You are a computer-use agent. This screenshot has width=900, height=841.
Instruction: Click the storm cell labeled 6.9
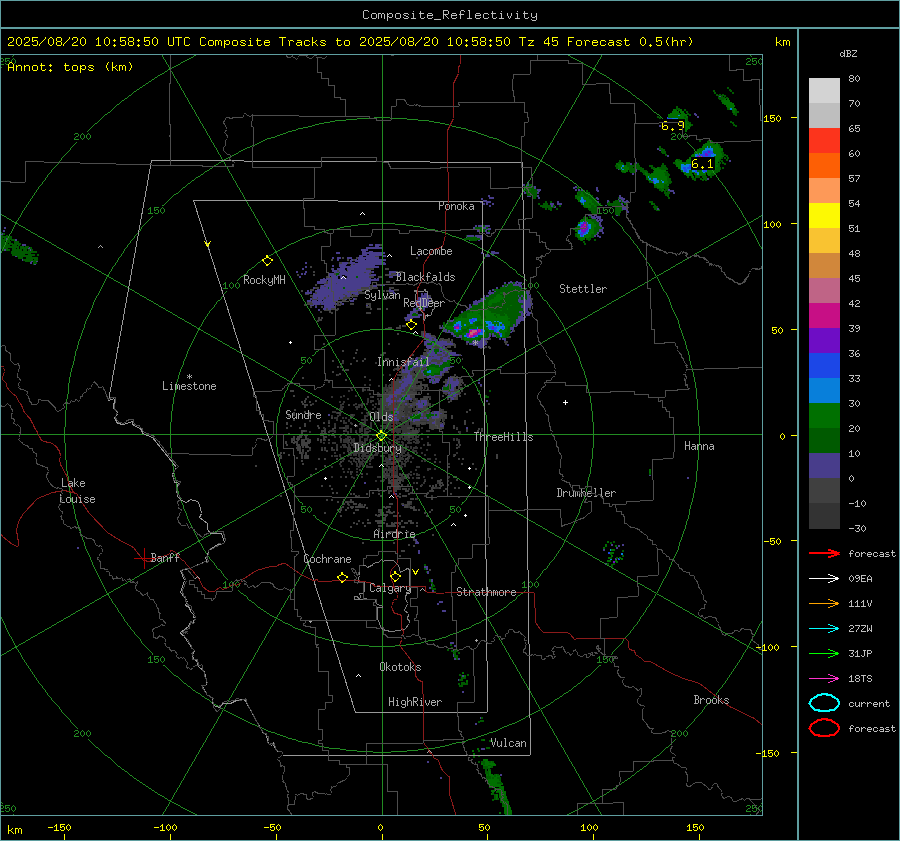coord(673,126)
